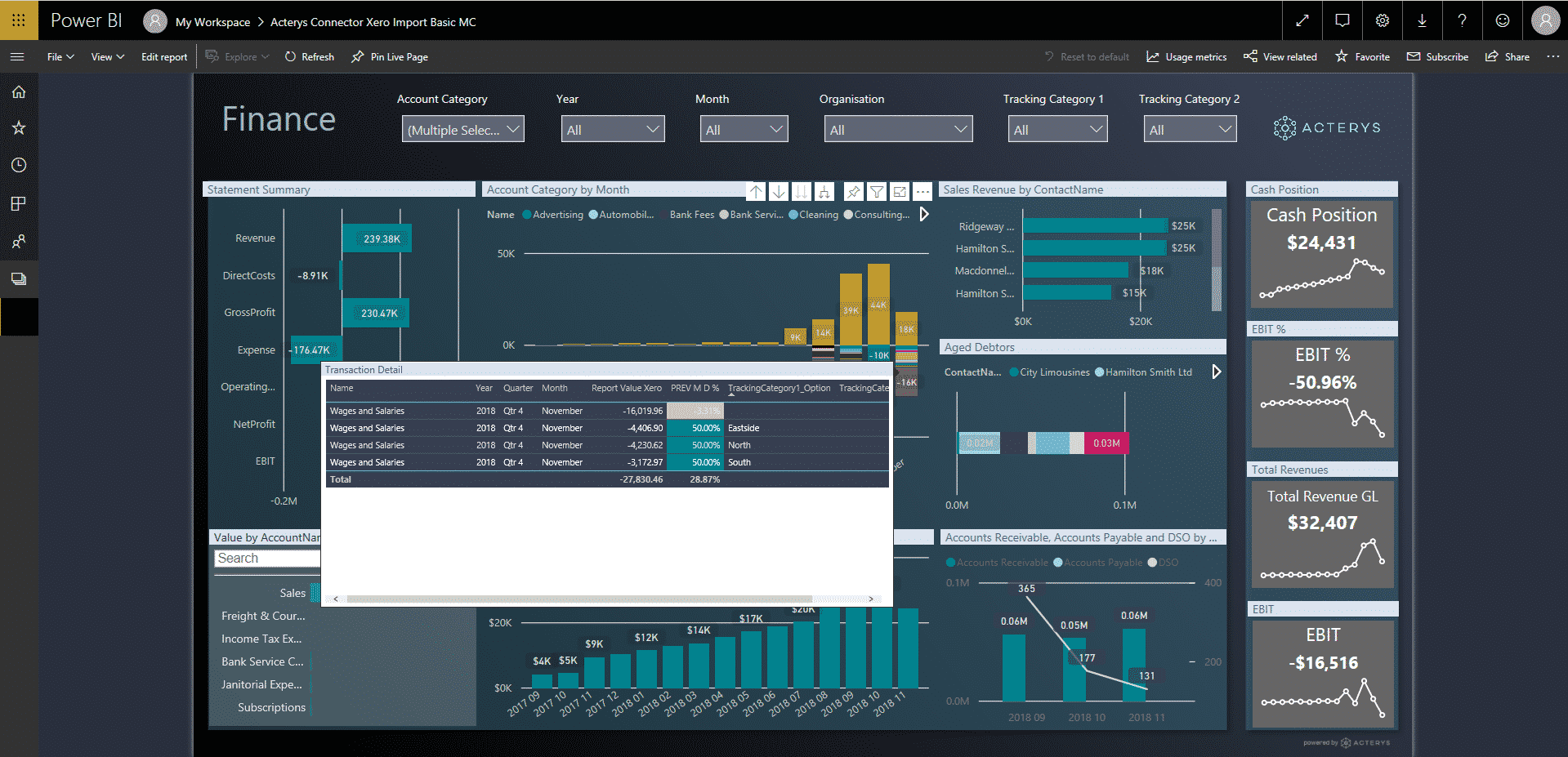This screenshot has height=757, width=1568.
Task: Toggle Accounts Receivable legend item
Action: (997, 563)
